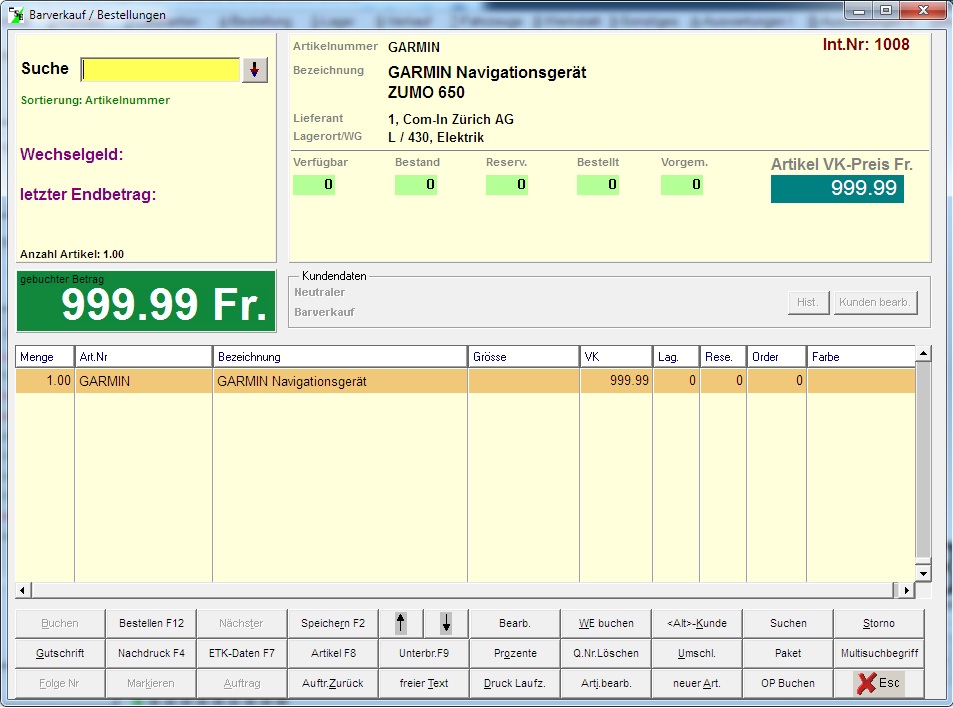Click the OP Buchen button
The width and height of the screenshot is (953, 708).
788,683
